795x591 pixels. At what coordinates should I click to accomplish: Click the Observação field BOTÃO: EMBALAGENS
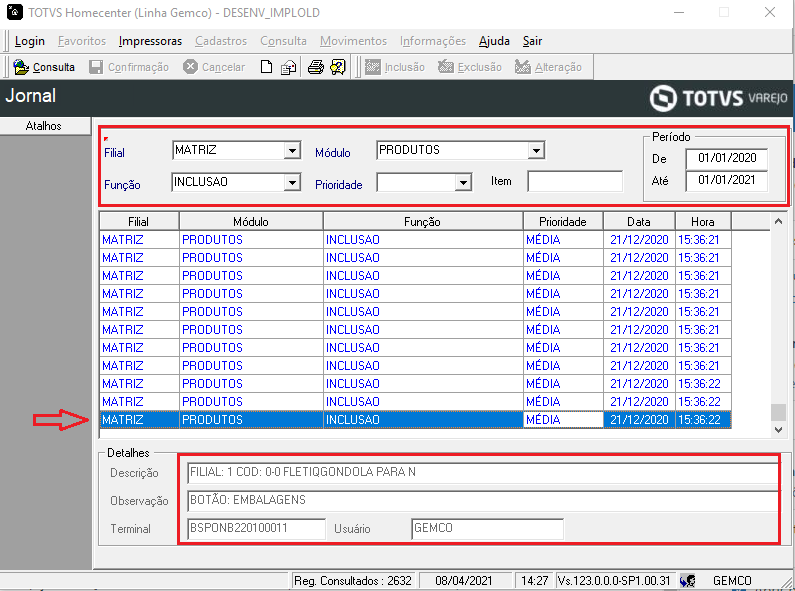click(x=483, y=500)
